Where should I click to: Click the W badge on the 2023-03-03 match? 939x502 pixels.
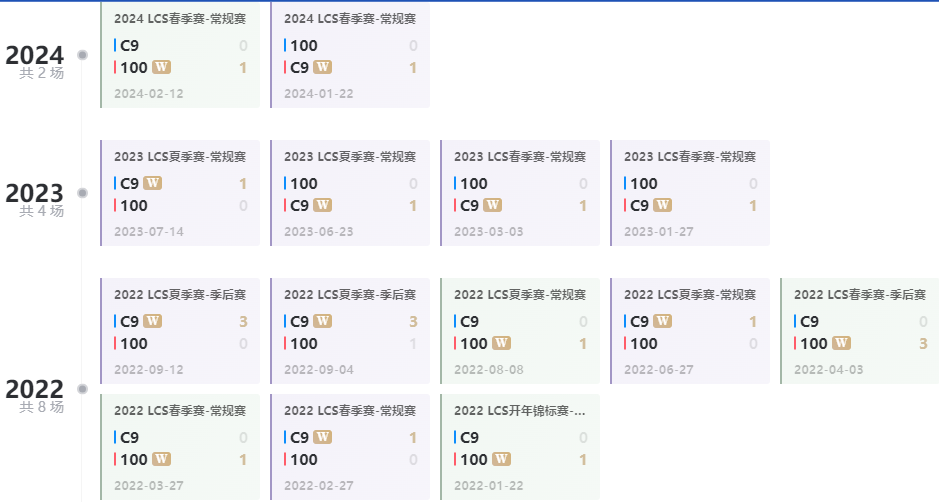pyautogui.click(x=492, y=205)
